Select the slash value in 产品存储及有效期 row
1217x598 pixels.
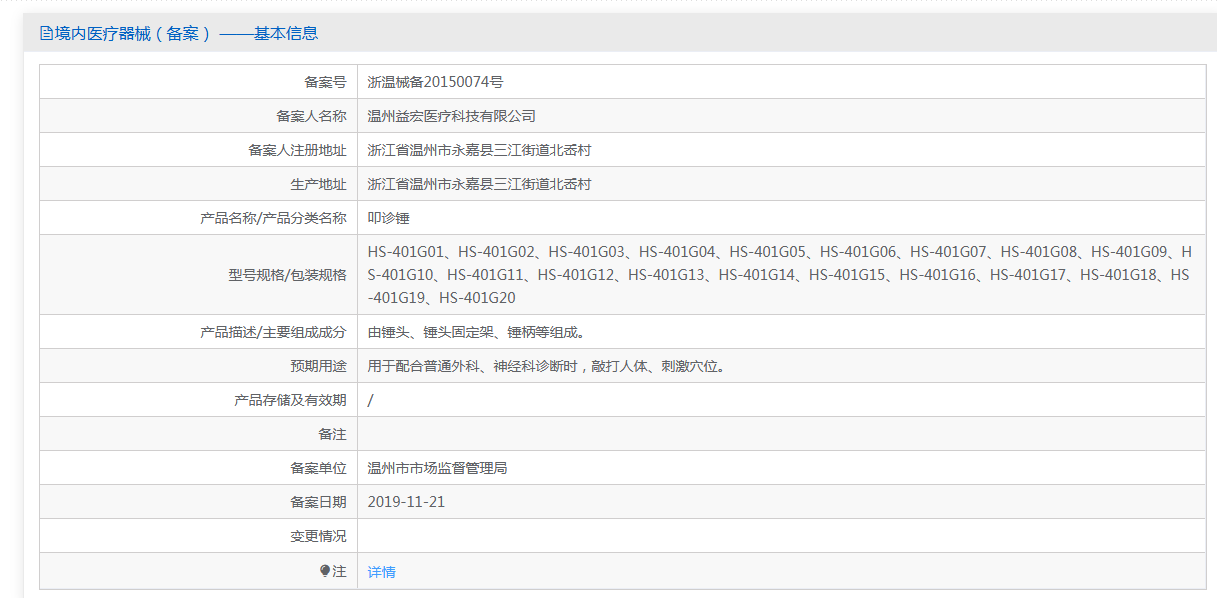371,400
